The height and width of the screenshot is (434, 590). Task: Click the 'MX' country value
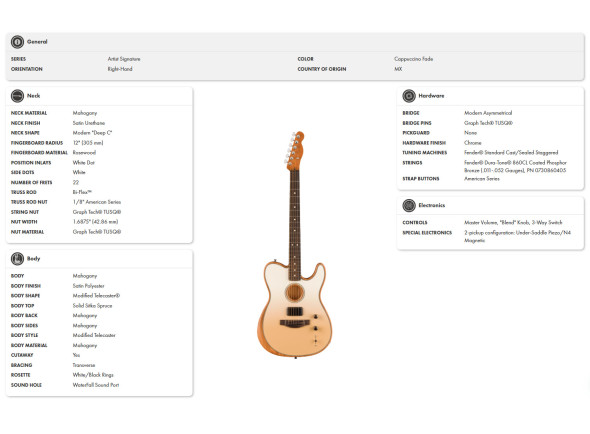click(398, 69)
